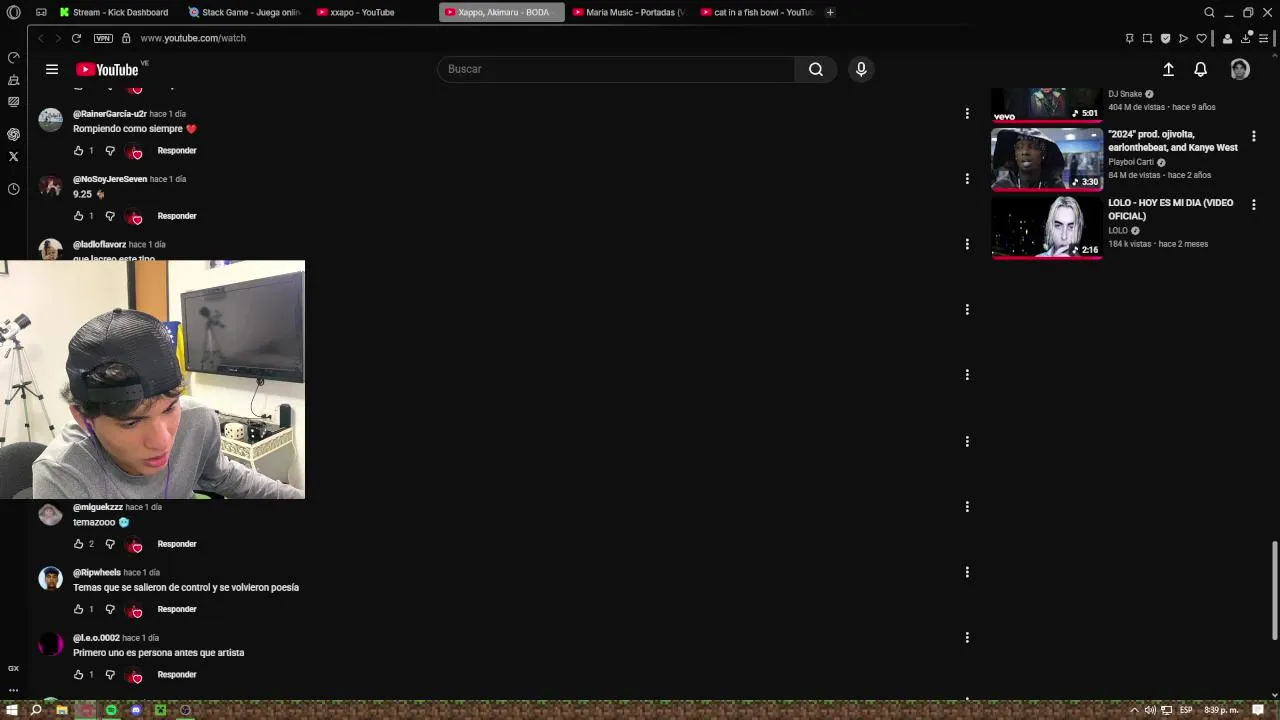
Task: Open the account avatar menu
Action: click(x=1240, y=69)
